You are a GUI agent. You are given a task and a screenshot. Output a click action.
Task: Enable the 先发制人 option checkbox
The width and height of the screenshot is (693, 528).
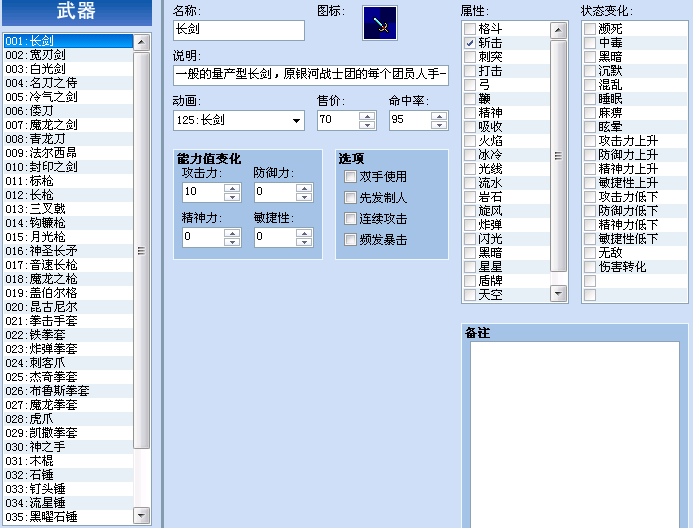350,198
